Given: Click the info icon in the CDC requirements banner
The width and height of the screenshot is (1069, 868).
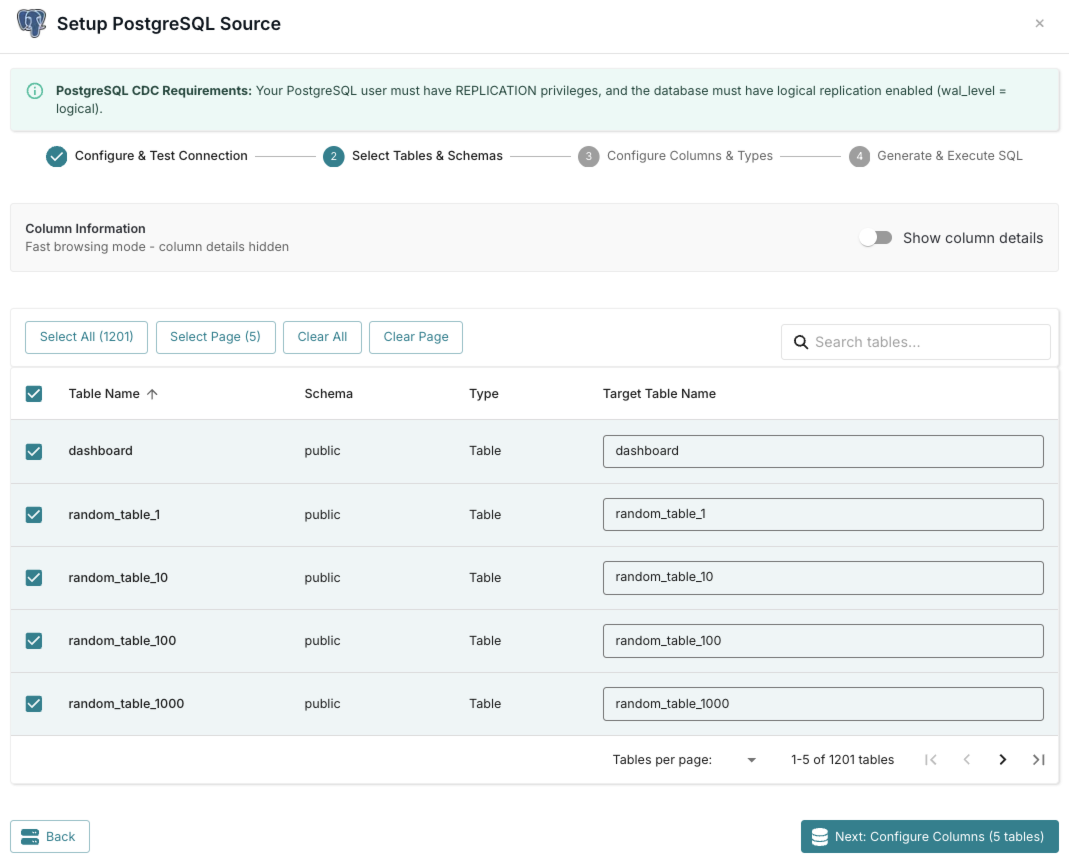Looking at the screenshot, I should 35,91.
